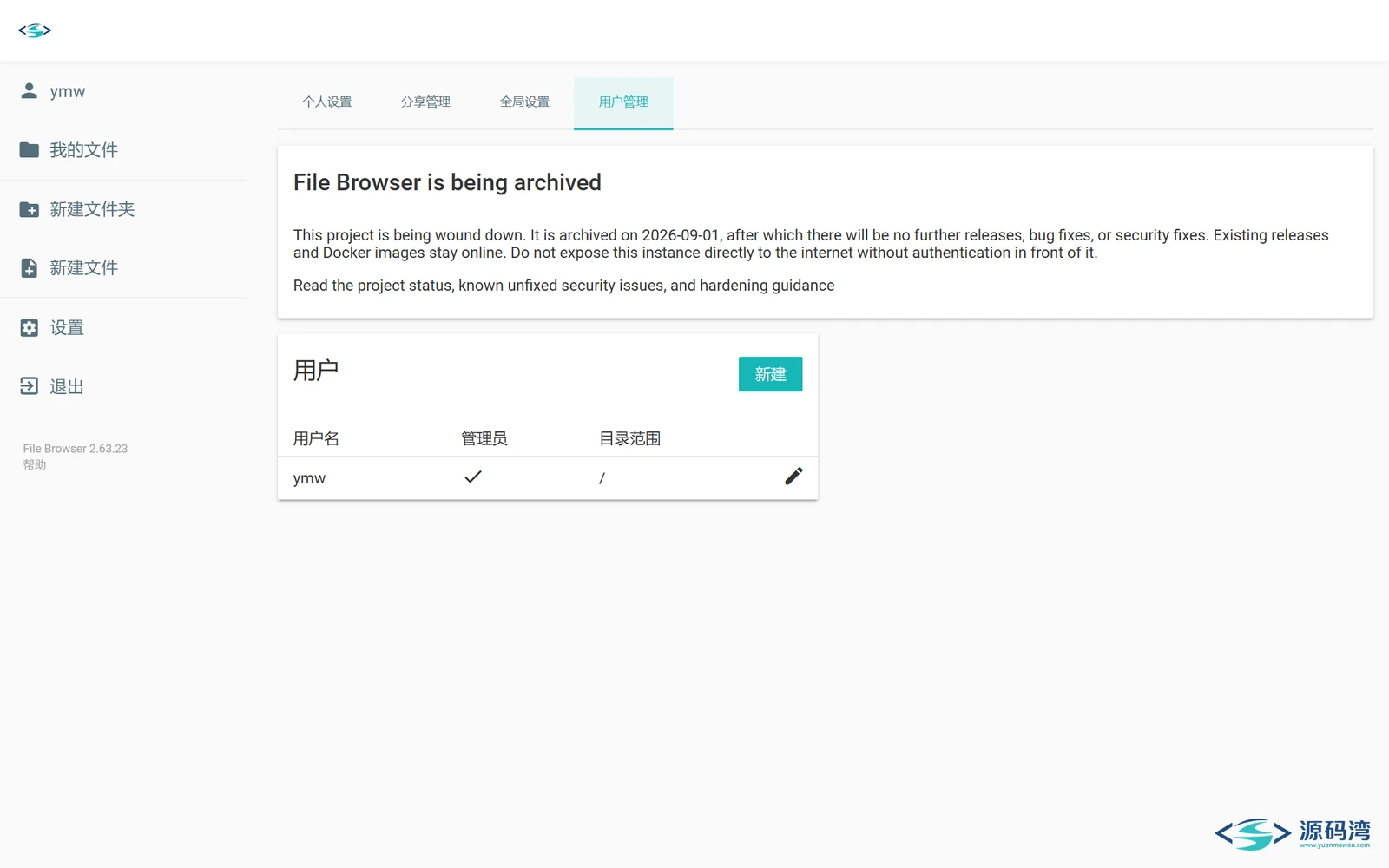Click the File Browser logo in header
The image size is (1389, 868).
35,30
